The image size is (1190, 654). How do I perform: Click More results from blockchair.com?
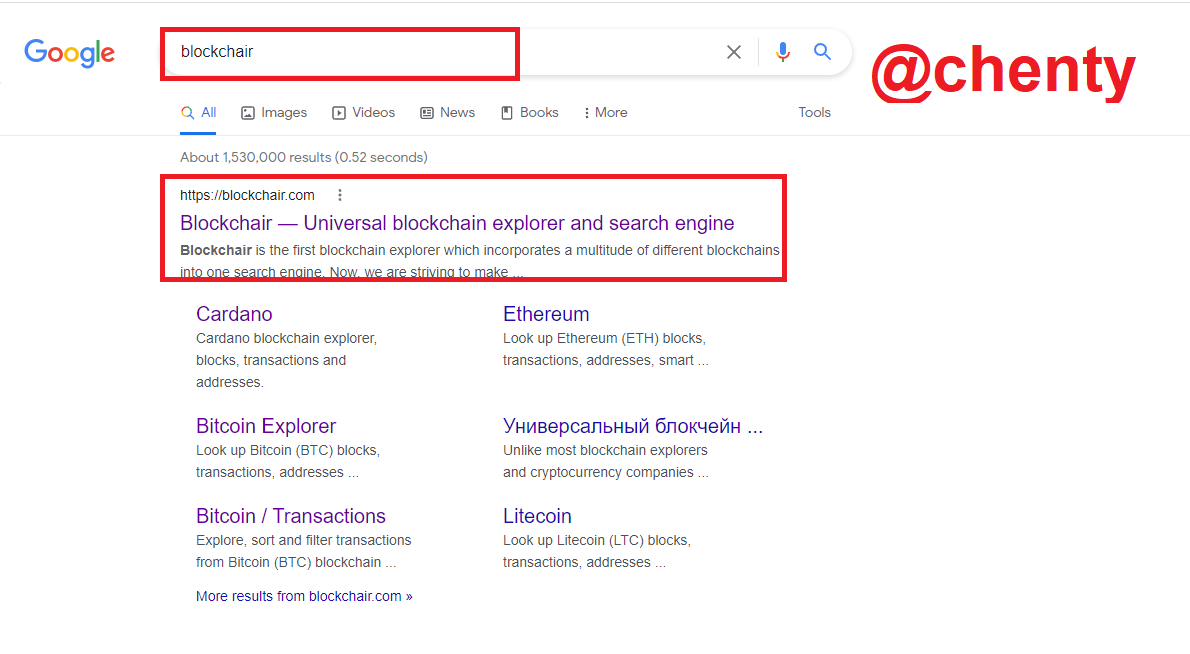point(304,596)
